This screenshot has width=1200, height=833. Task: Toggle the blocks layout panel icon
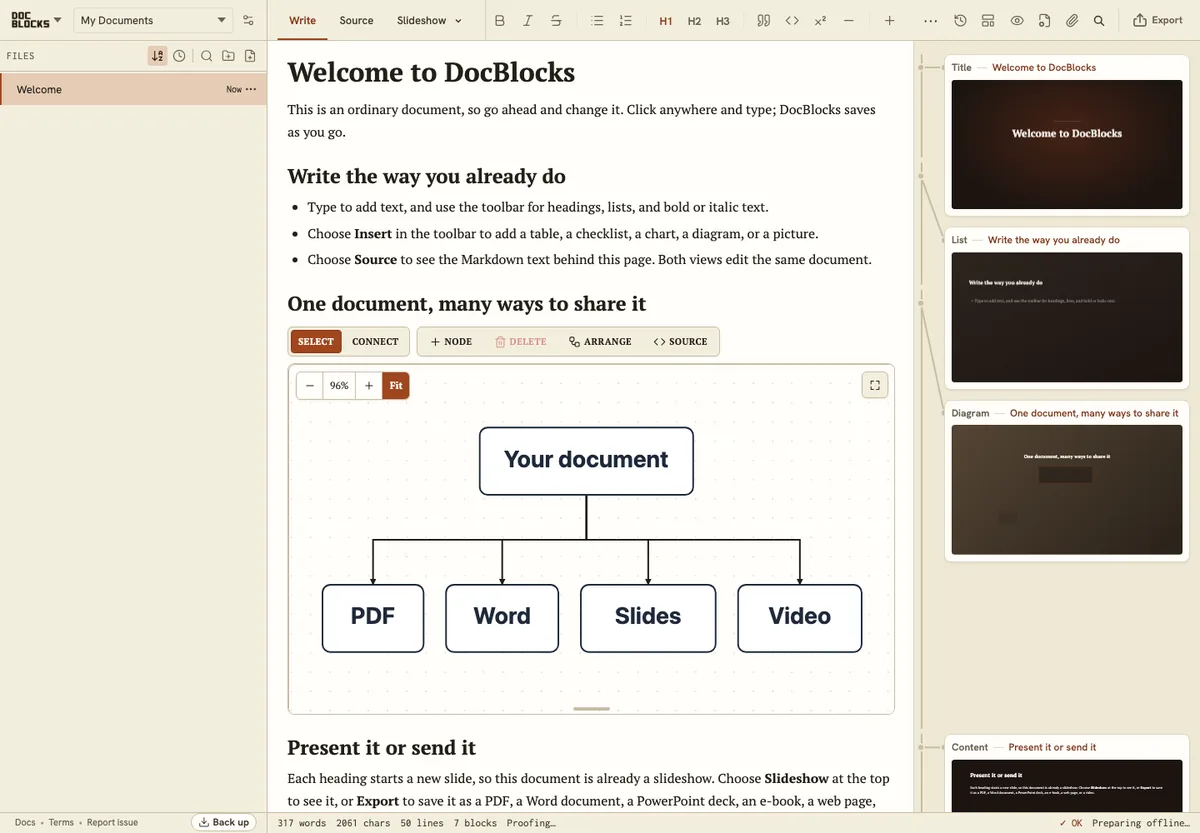tap(988, 20)
